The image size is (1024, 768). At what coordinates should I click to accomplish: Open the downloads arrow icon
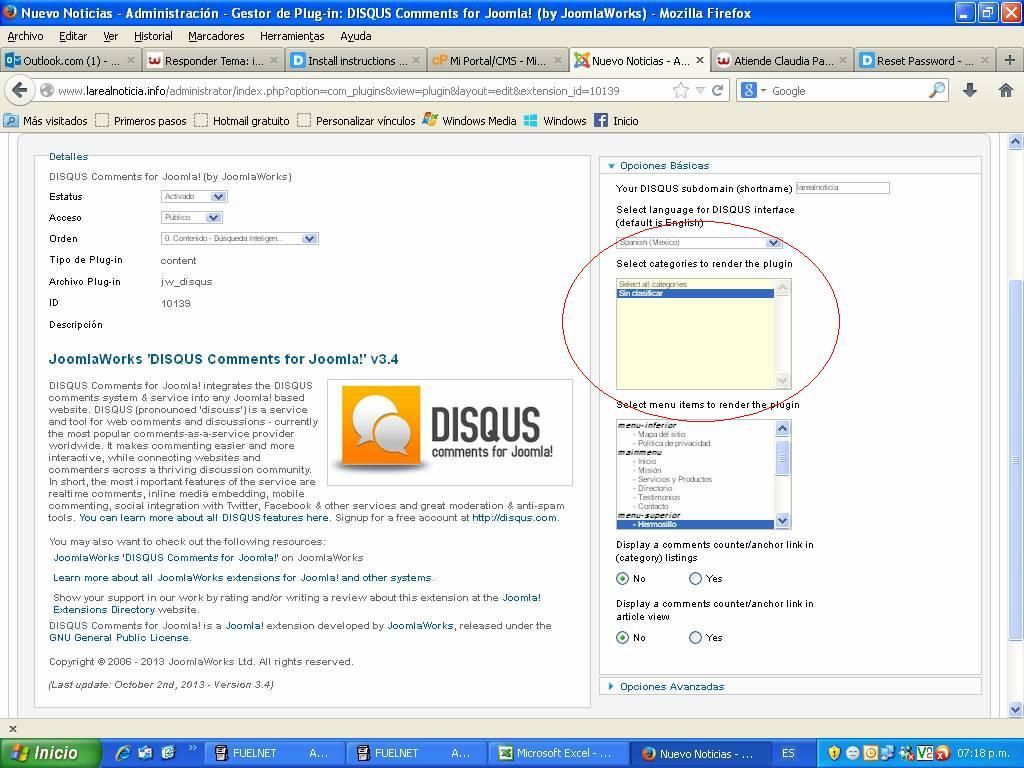(x=970, y=91)
